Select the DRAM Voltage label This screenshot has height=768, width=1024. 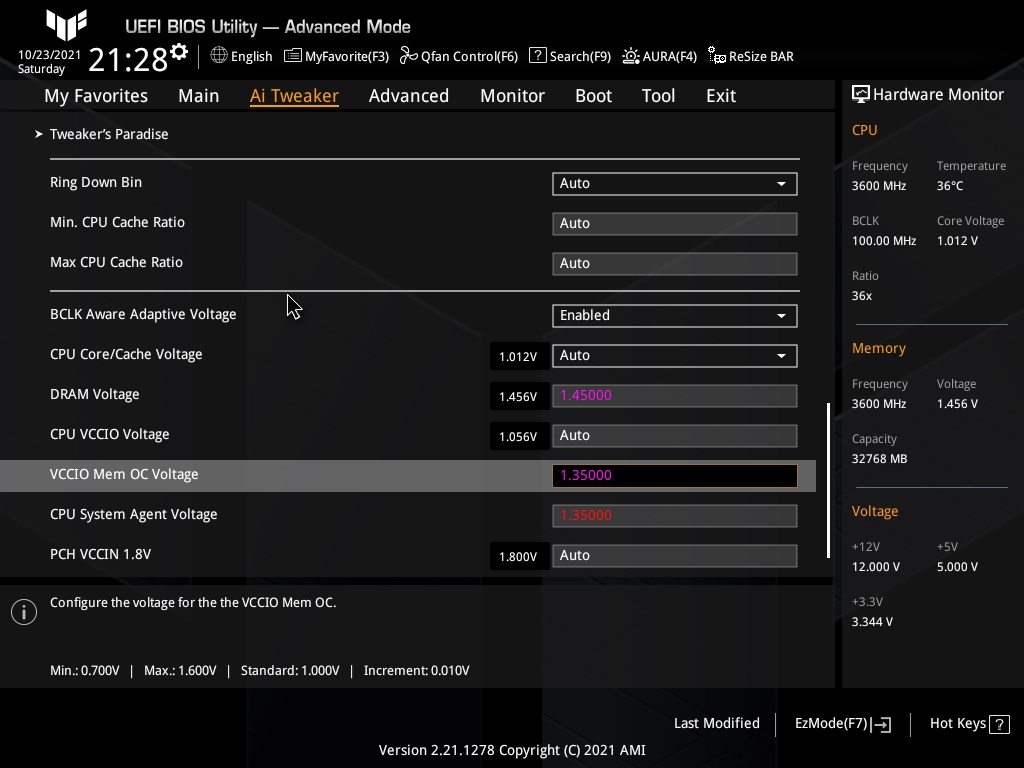(95, 394)
